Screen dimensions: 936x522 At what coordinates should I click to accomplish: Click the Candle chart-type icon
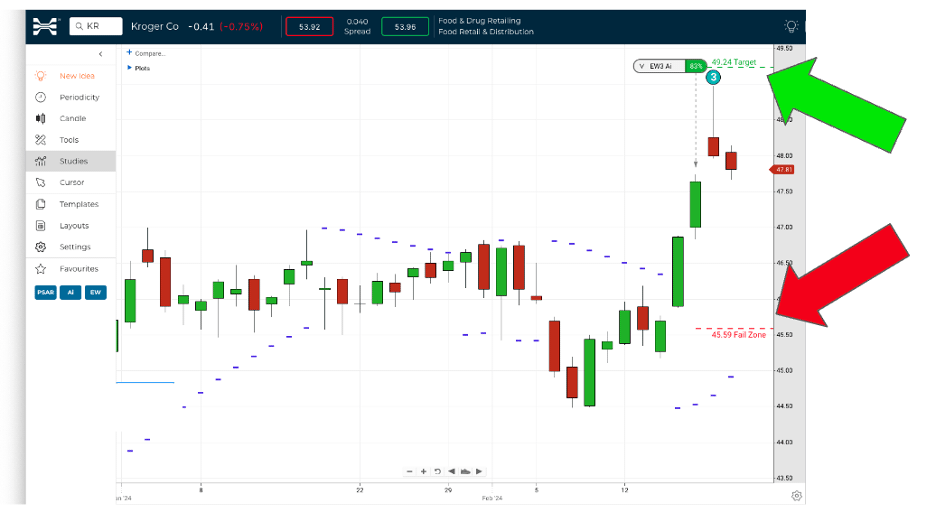pos(41,118)
